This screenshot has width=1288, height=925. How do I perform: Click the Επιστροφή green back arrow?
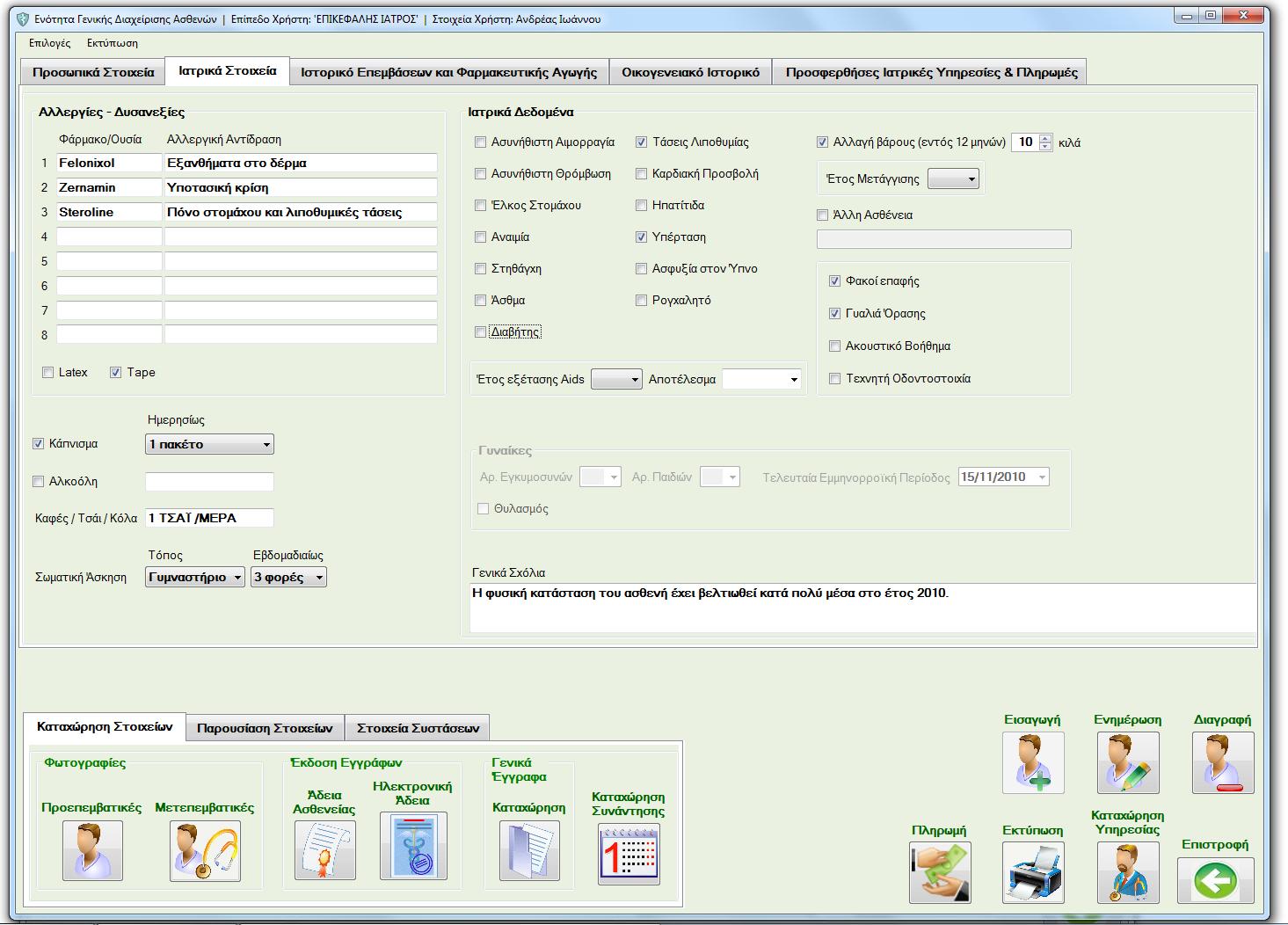pyautogui.click(x=1215, y=878)
